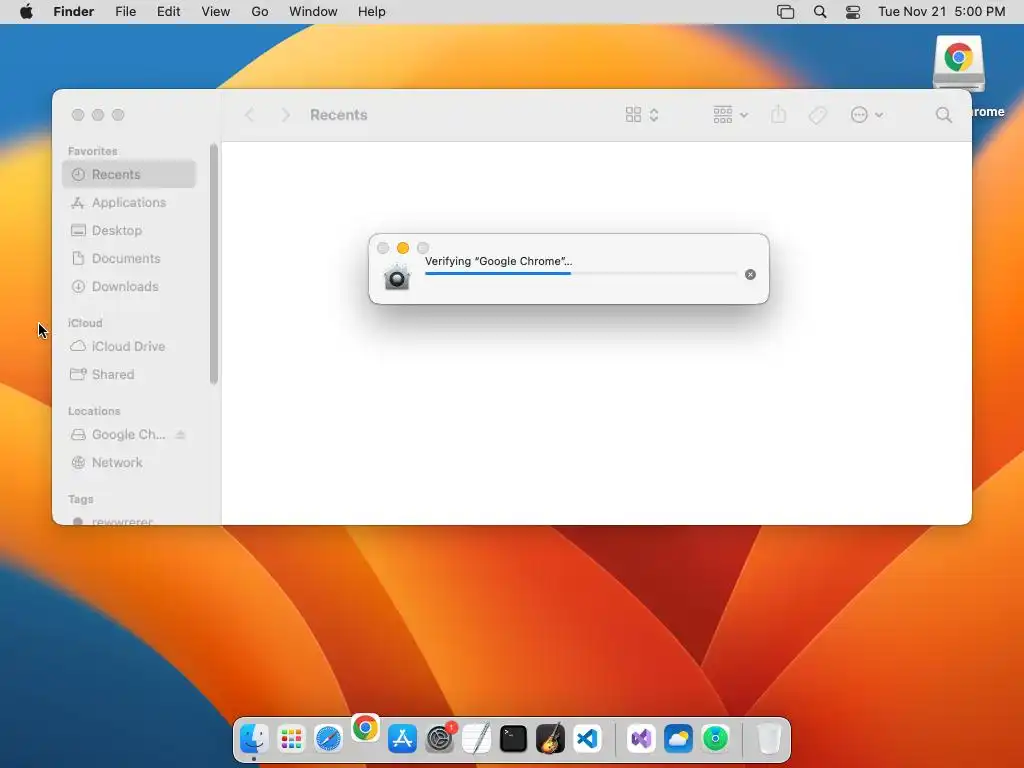The height and width of the screenshot is (768, 1024).
Task: Open Control Center in the menu bar
Action: 853,12
